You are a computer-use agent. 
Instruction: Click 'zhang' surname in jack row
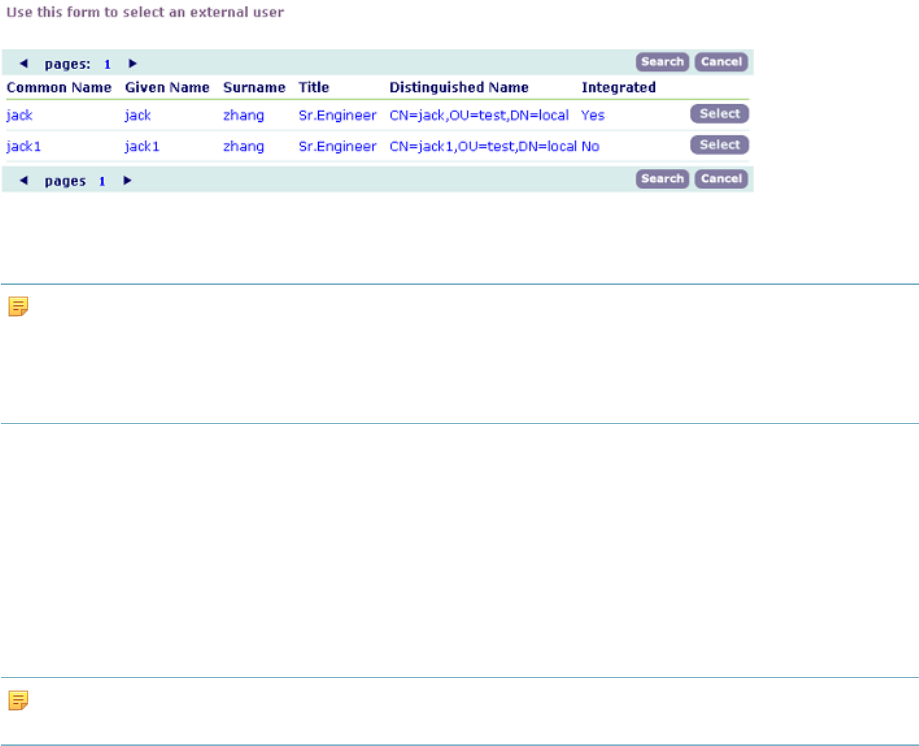pos(243,115)
